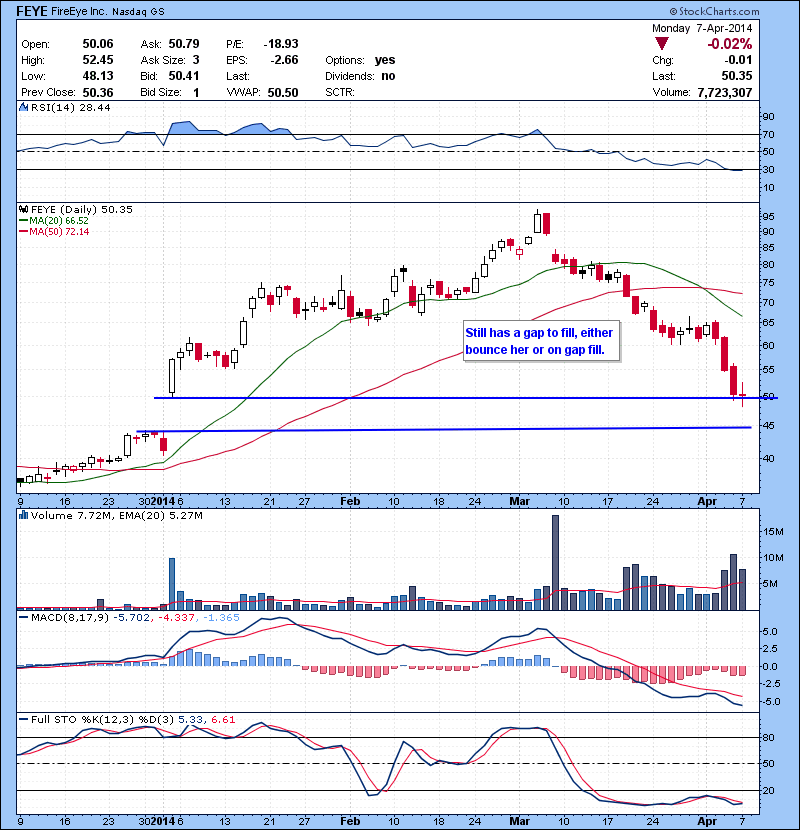The height and width of the screenshot is (830, 800).
Task: Click the Apr label on the bottom date axis
Action: (707, 821)
